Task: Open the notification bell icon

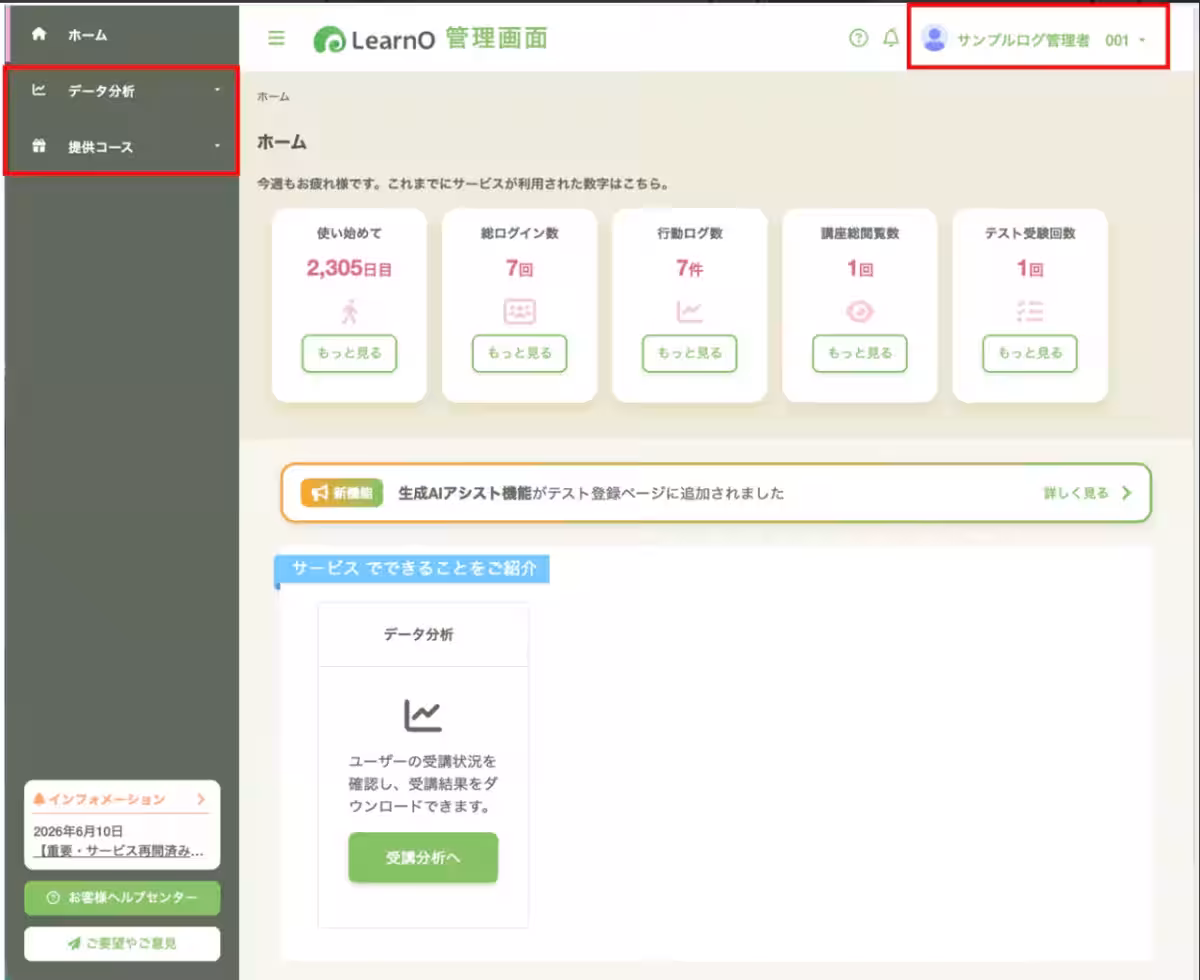Action: tap(891, 39)
